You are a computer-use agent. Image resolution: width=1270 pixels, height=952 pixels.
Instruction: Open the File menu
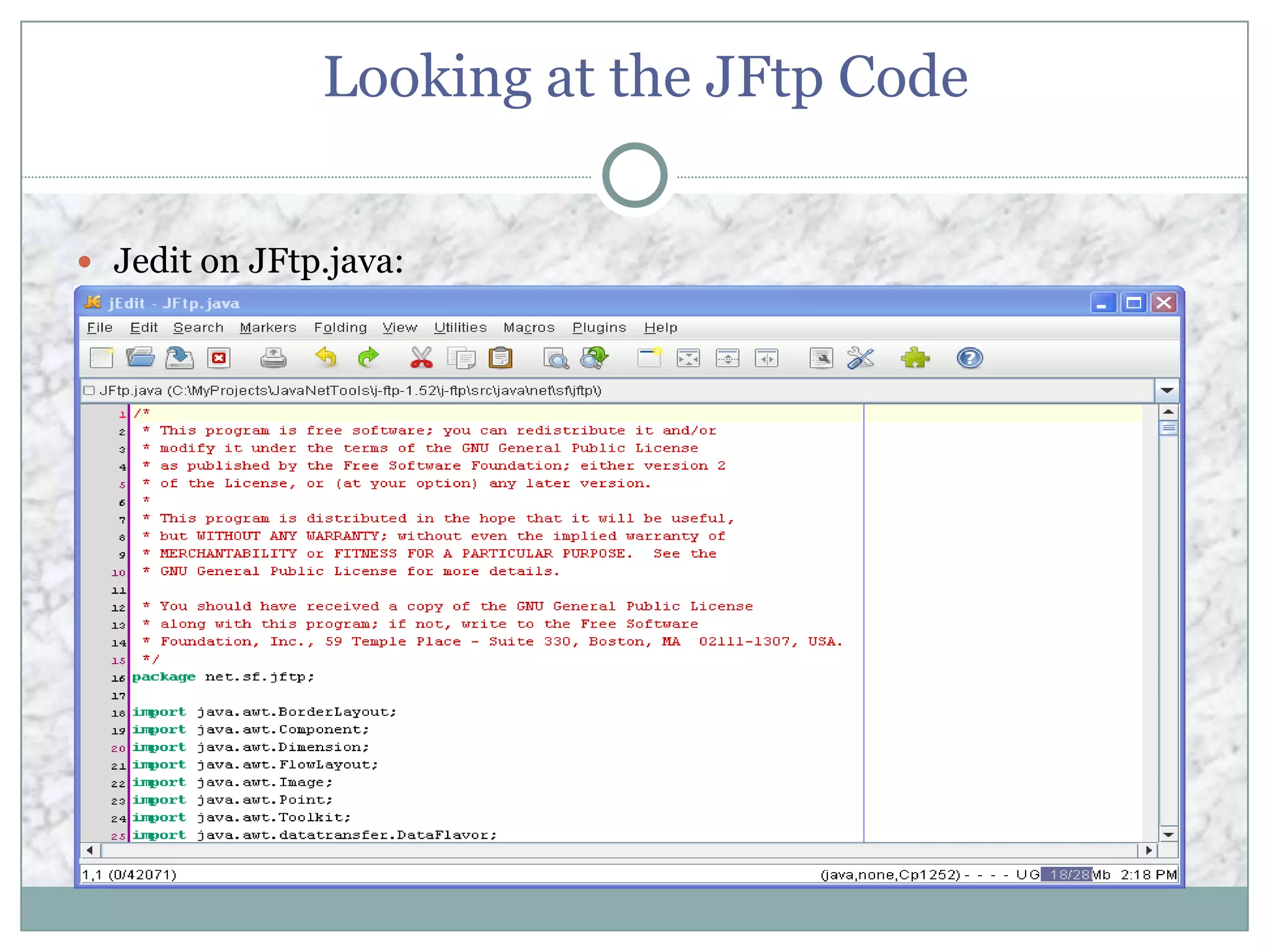pos(100,327)
